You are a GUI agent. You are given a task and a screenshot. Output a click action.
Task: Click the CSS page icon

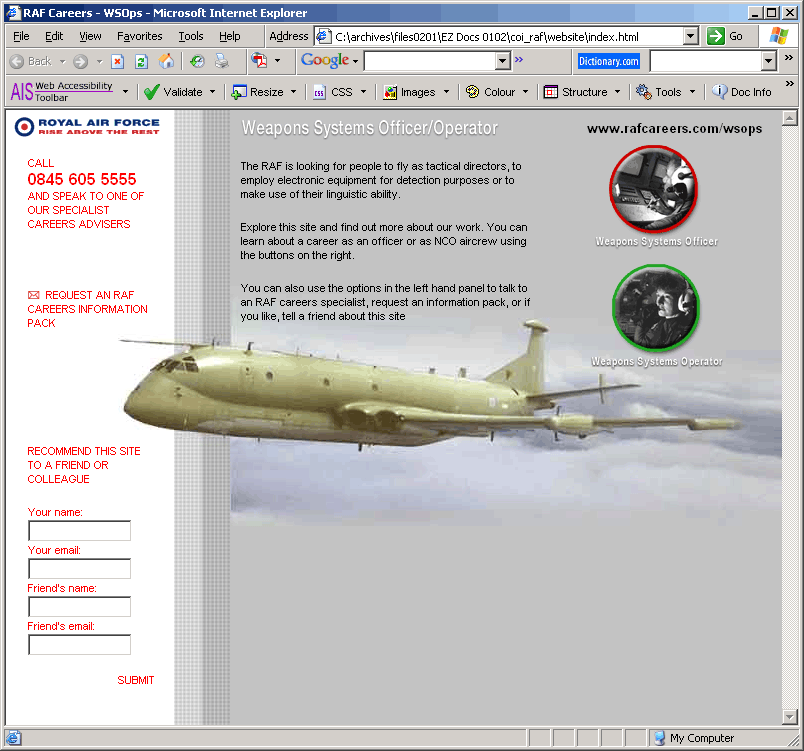tap(319, 92)
